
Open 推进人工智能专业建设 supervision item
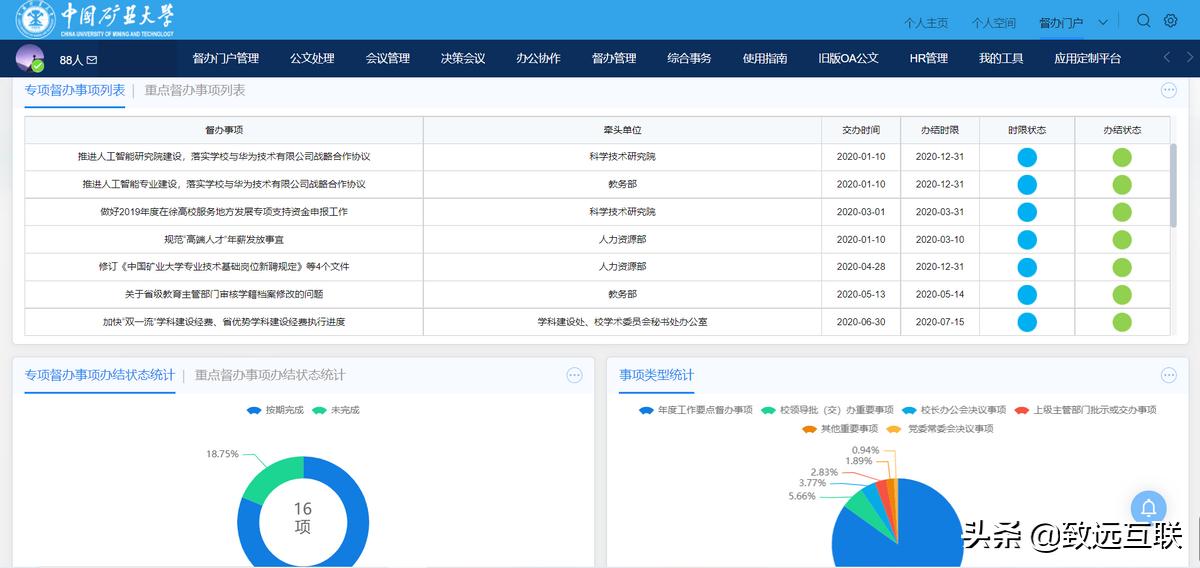click(224, 184)
